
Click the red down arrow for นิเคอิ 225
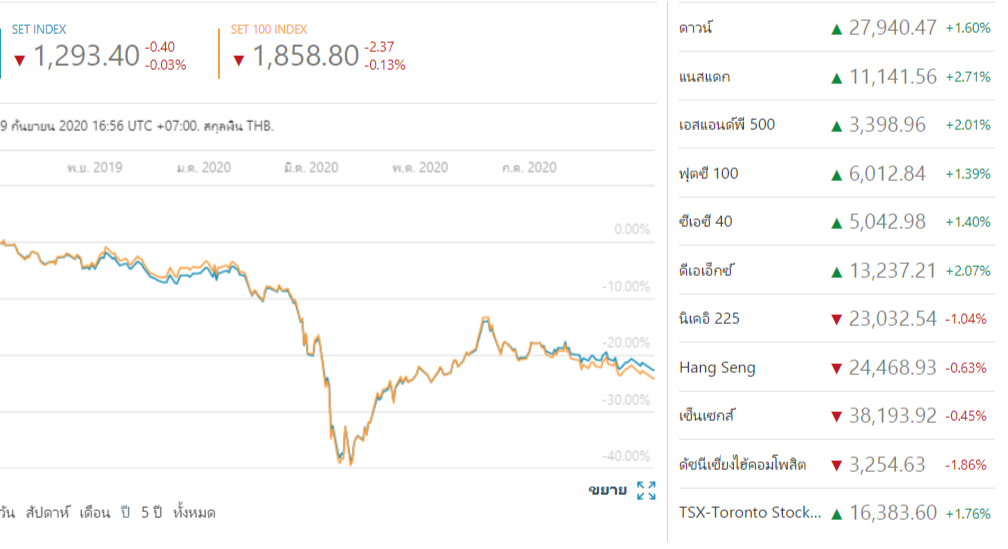point(836,320)
